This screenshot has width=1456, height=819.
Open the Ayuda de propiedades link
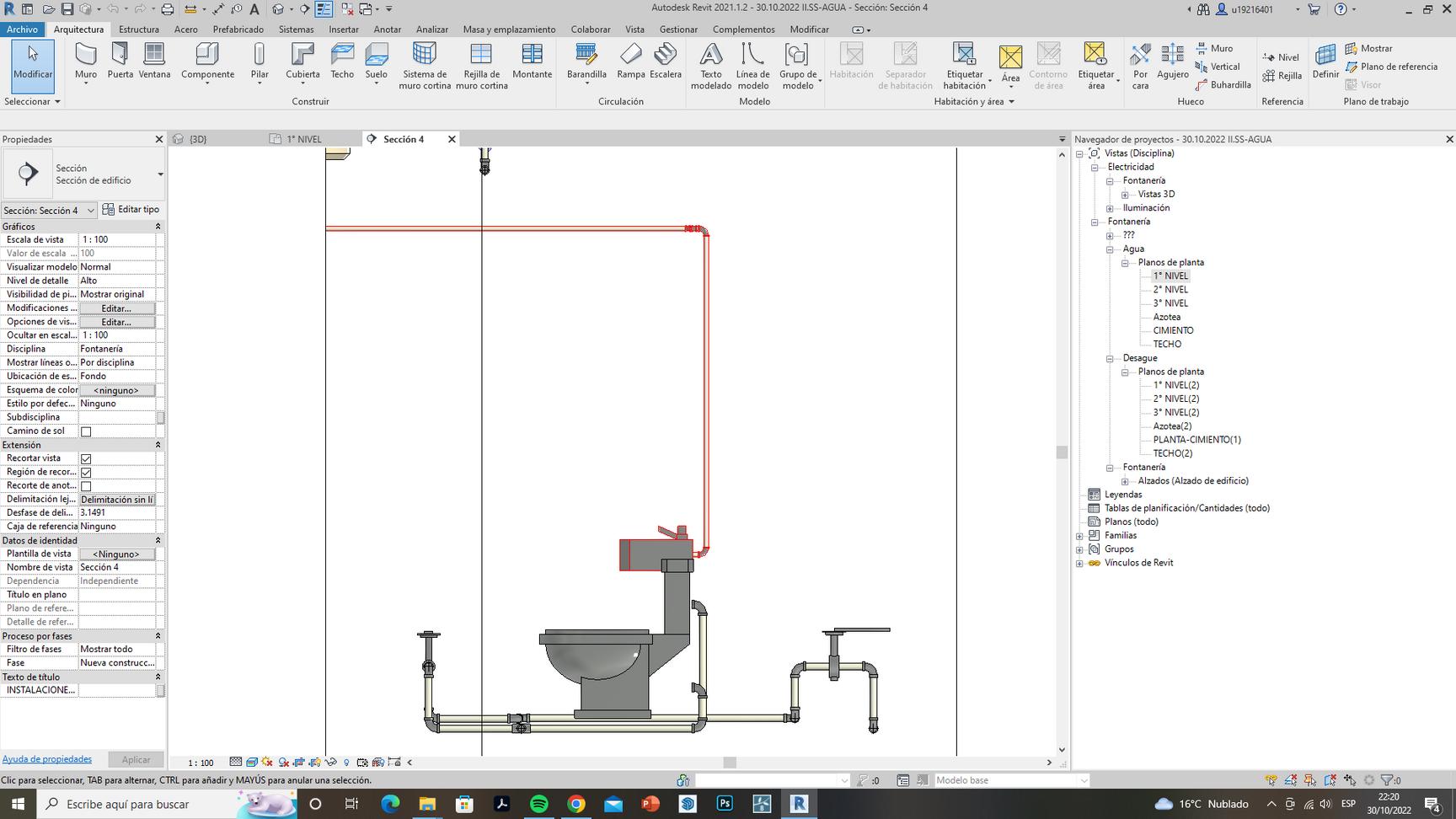[47, 759]
